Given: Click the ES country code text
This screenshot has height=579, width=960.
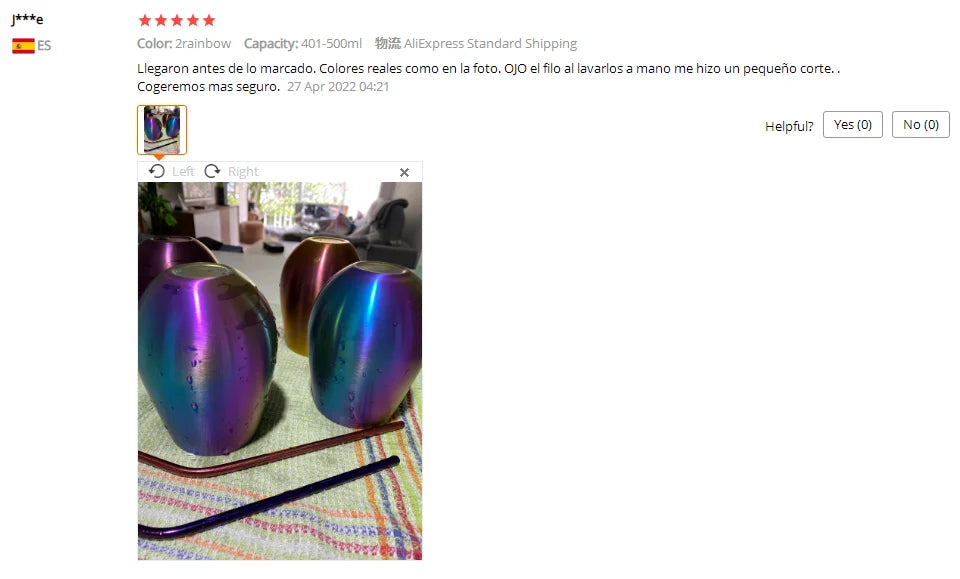Looking at the screenshot, I should 44,46.
